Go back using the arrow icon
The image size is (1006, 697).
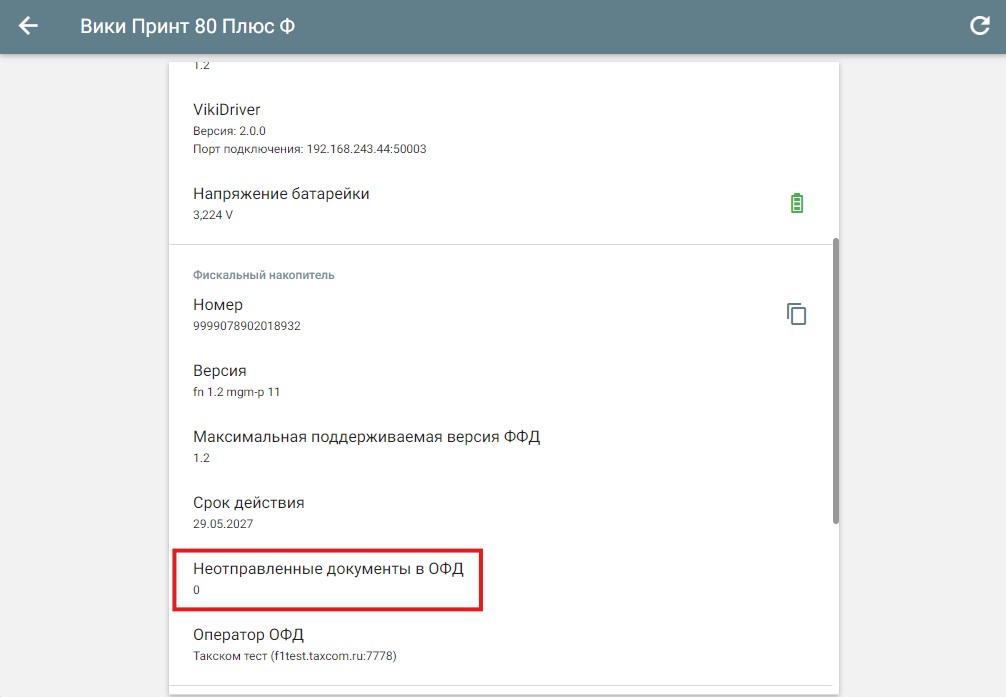pos(28,27)
